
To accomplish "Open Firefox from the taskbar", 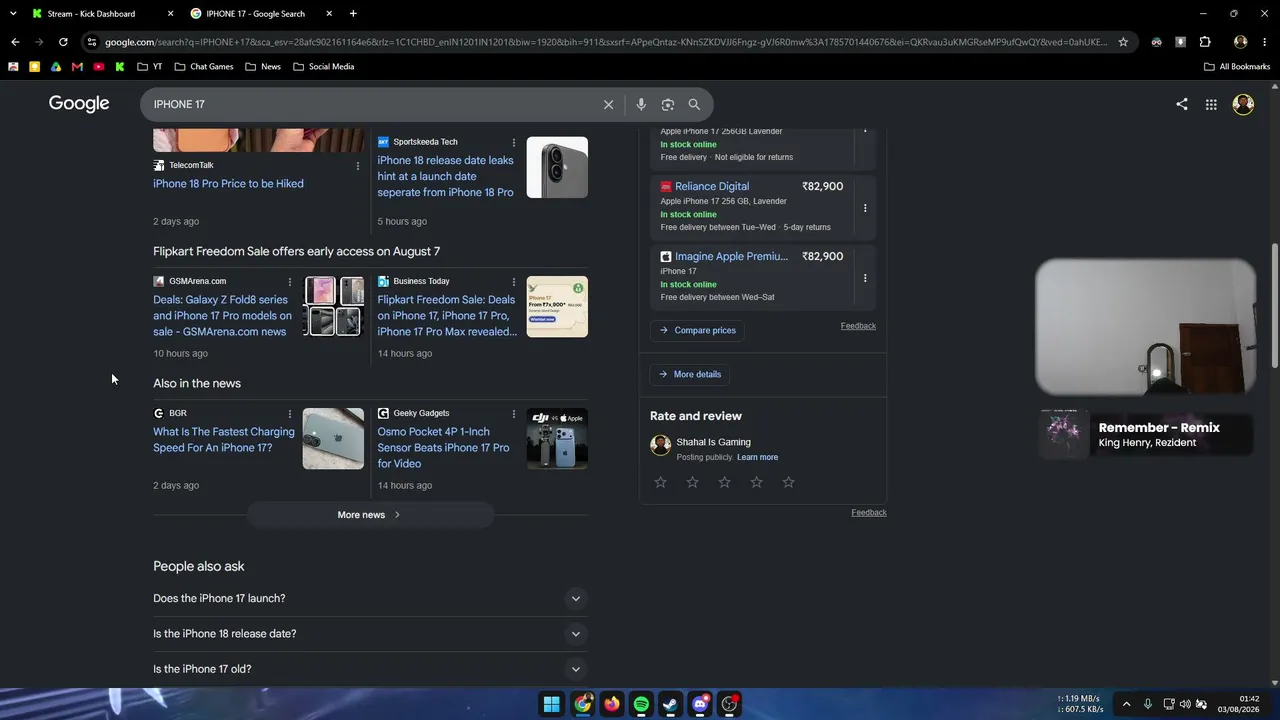I will click(x=612, y=704).
